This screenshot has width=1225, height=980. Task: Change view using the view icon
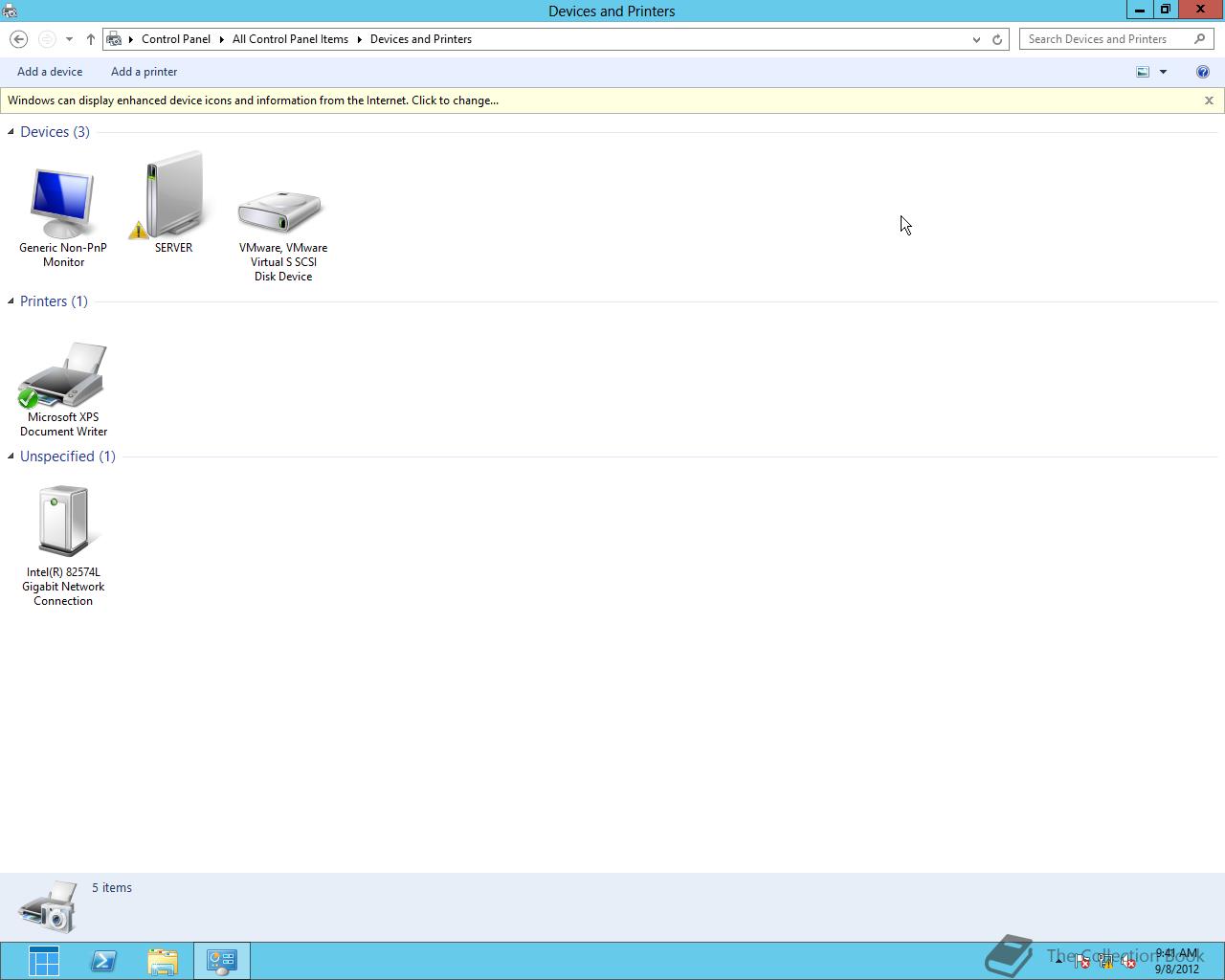(1143, 72)
